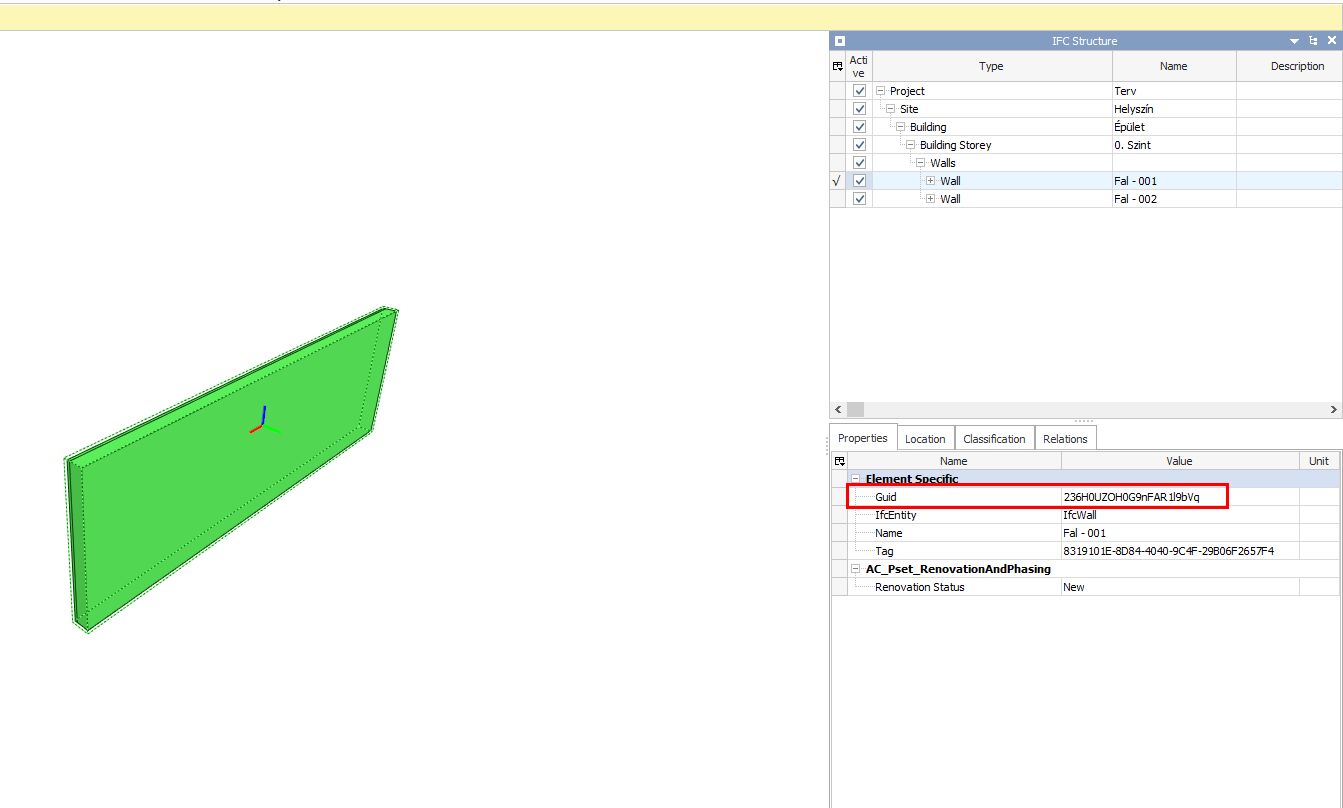Sort by the Description column header
The height and width of the screenshot is (808, 1343).
[1290, 66]
